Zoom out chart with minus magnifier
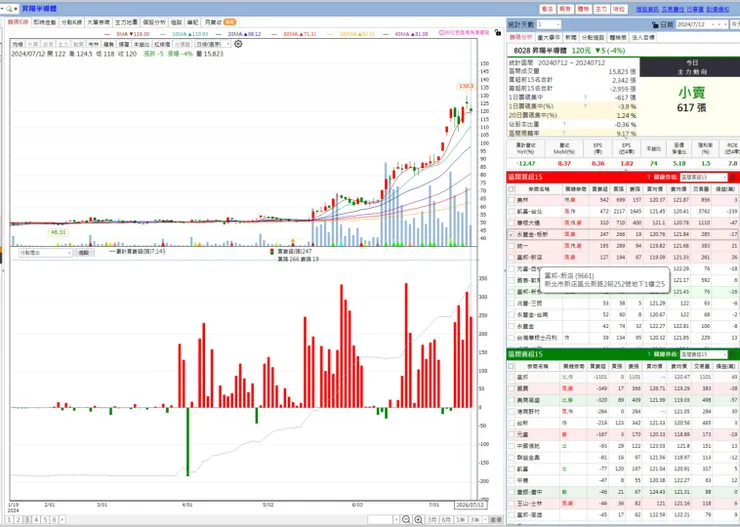The width and height of the screenshot is (740, 527). tap(406, 519)
